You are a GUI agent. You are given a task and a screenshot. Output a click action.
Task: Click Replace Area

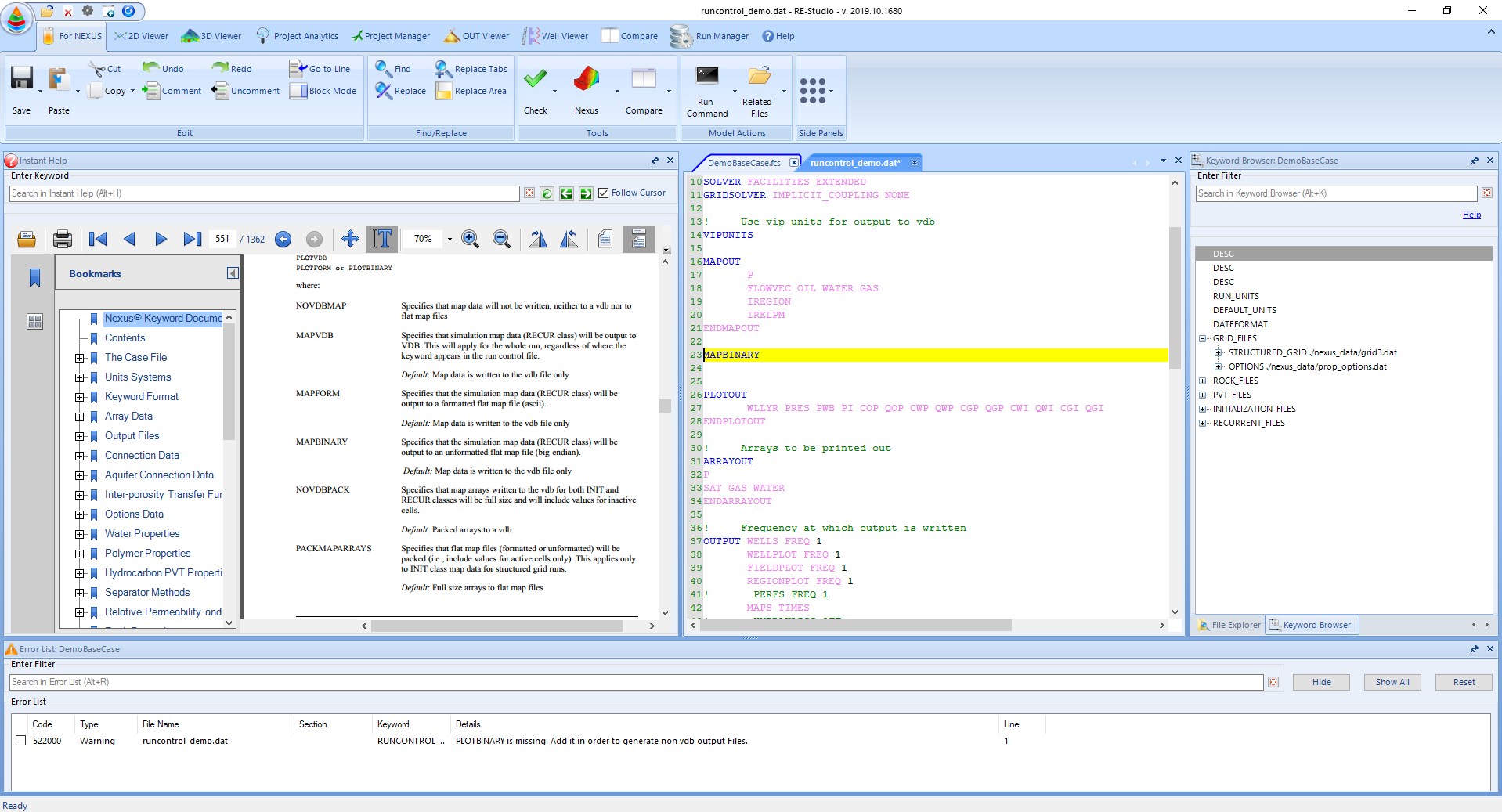pyautogui.click(x=471, y=91)
